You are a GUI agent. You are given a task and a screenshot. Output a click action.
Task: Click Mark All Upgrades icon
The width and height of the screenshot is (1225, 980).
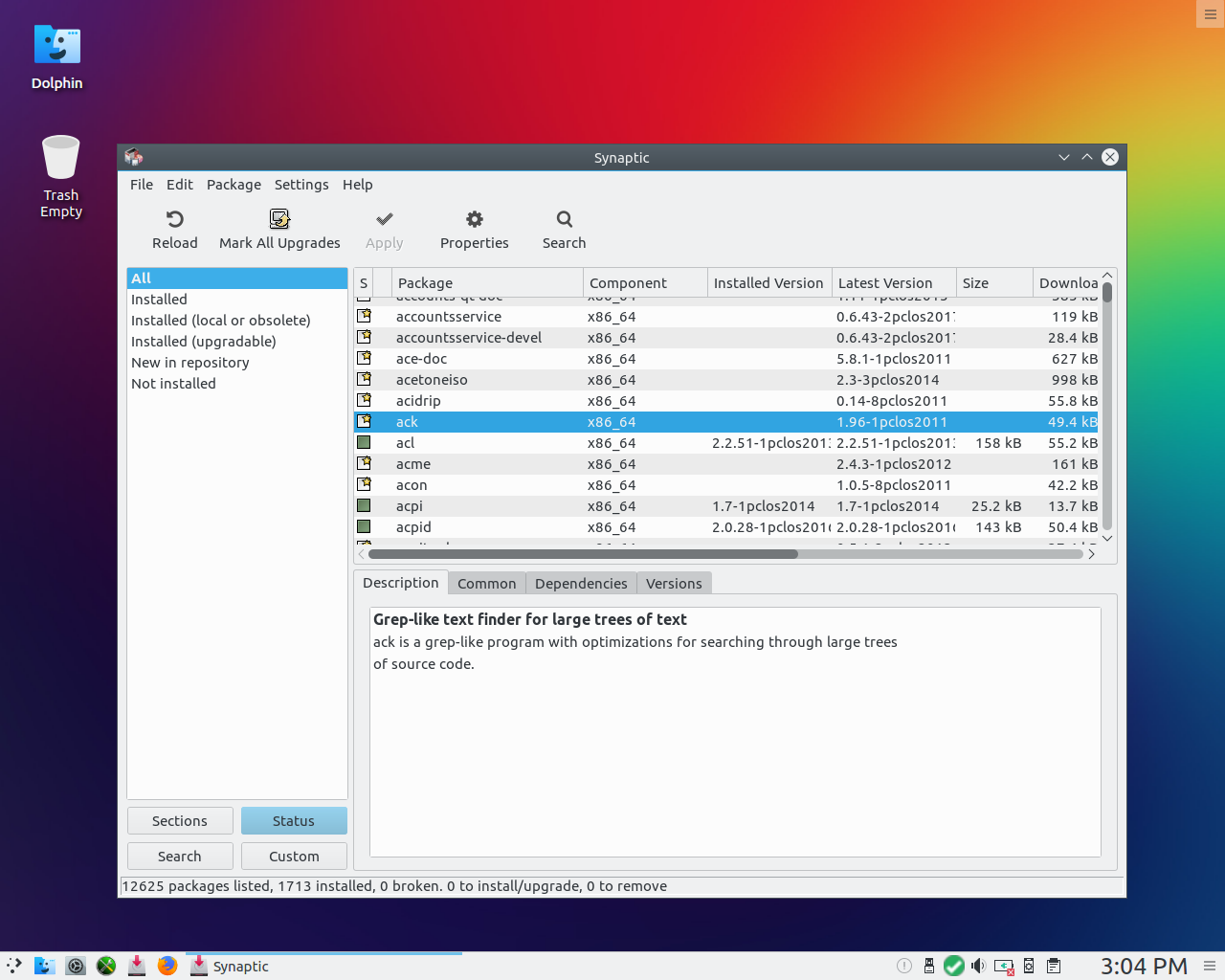click(x=279, y=219)
